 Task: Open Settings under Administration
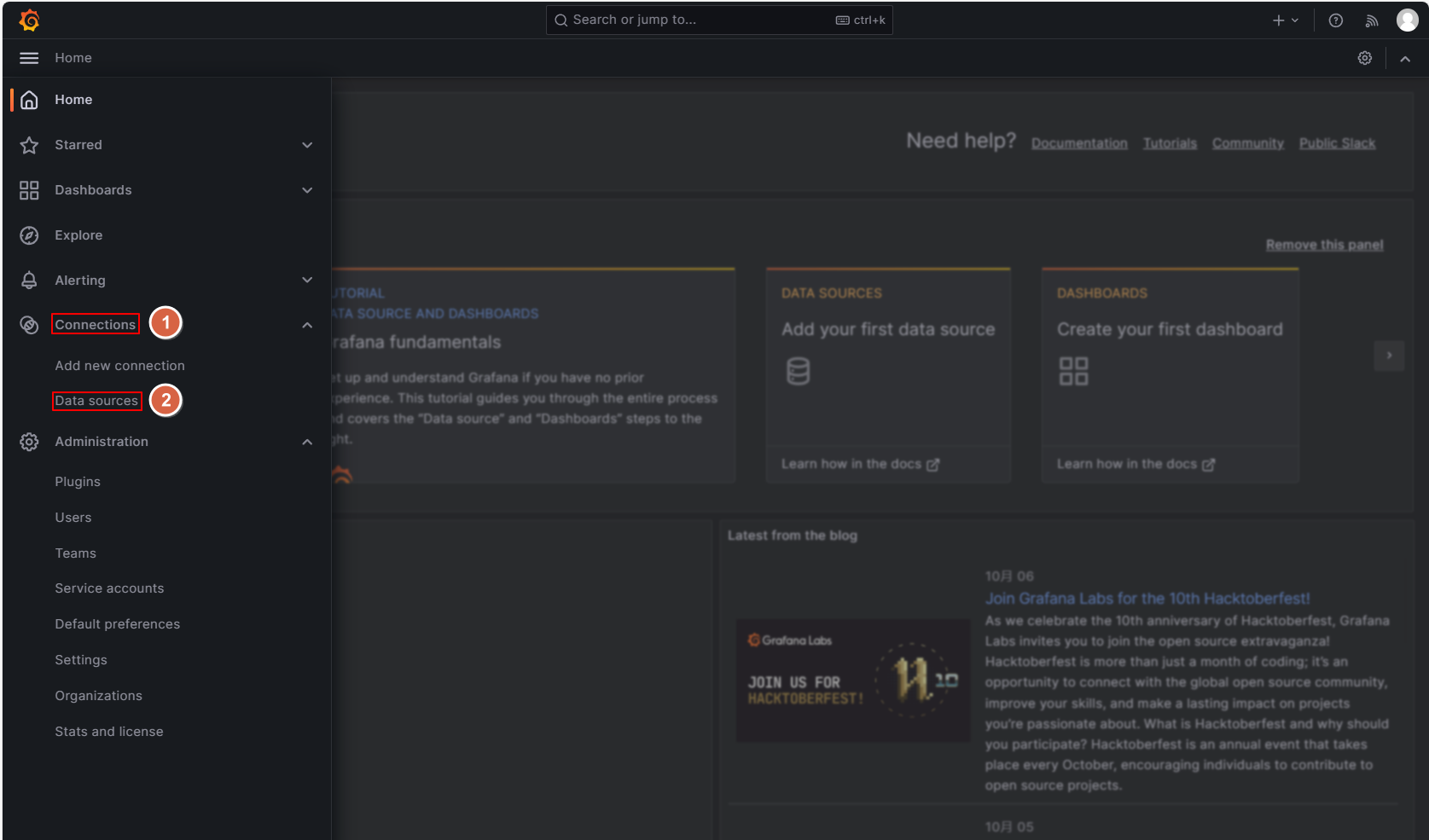pos(81,660)
